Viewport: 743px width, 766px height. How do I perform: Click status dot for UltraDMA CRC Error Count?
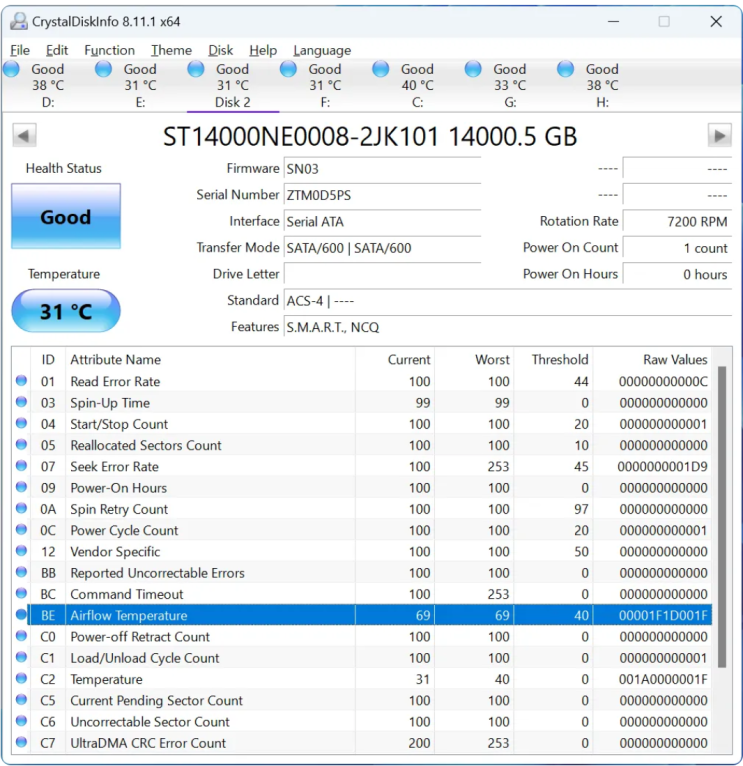click(x=21, y=742)
